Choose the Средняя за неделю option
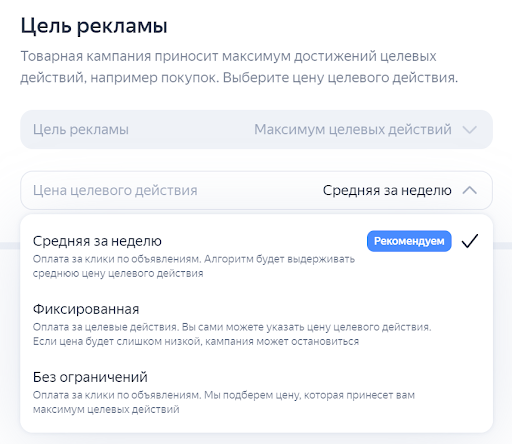Viewport: 512px width, 444px height. tap(256, 256)
